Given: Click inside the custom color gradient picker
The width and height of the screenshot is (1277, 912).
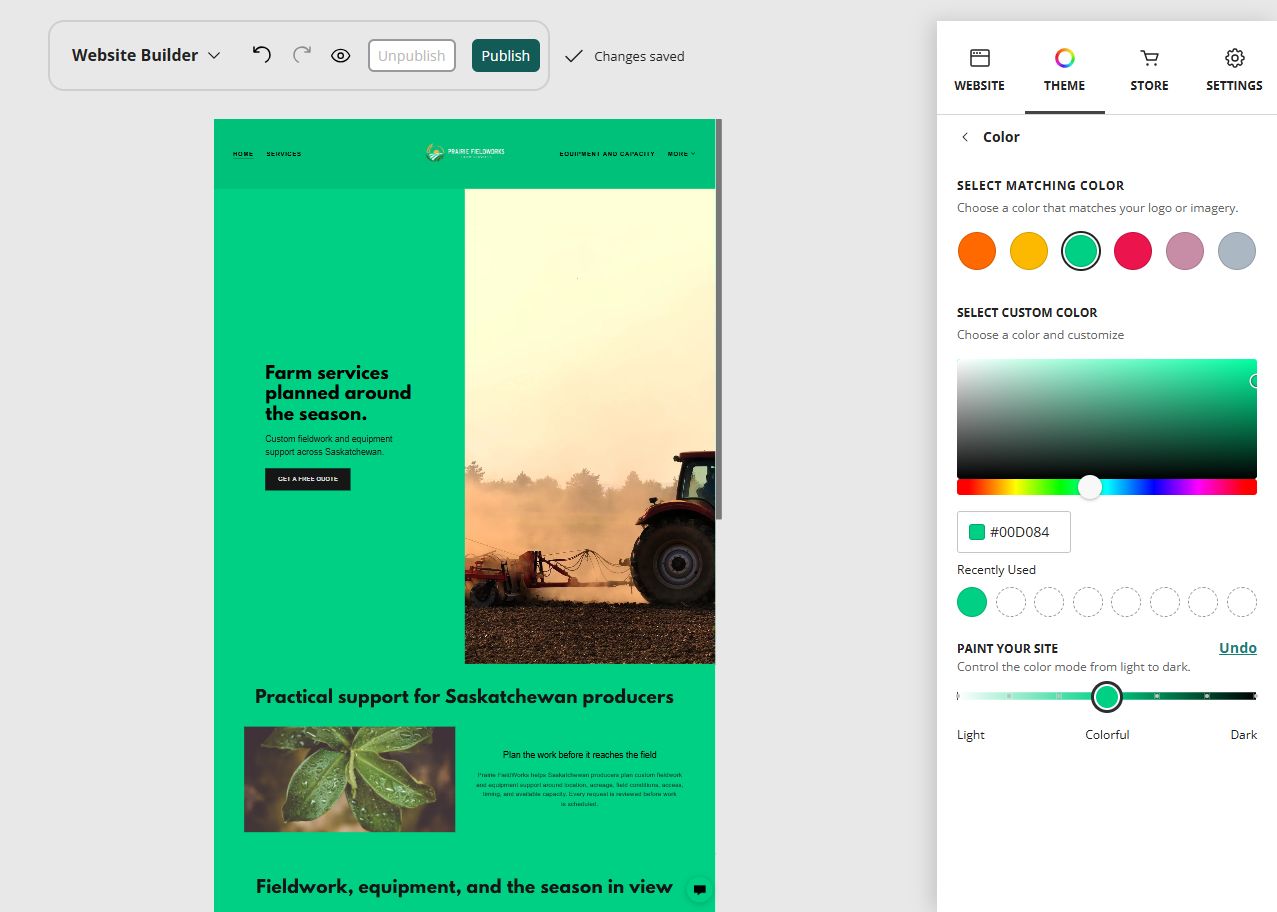Looking at the screenshot, I should (1107, 418).
